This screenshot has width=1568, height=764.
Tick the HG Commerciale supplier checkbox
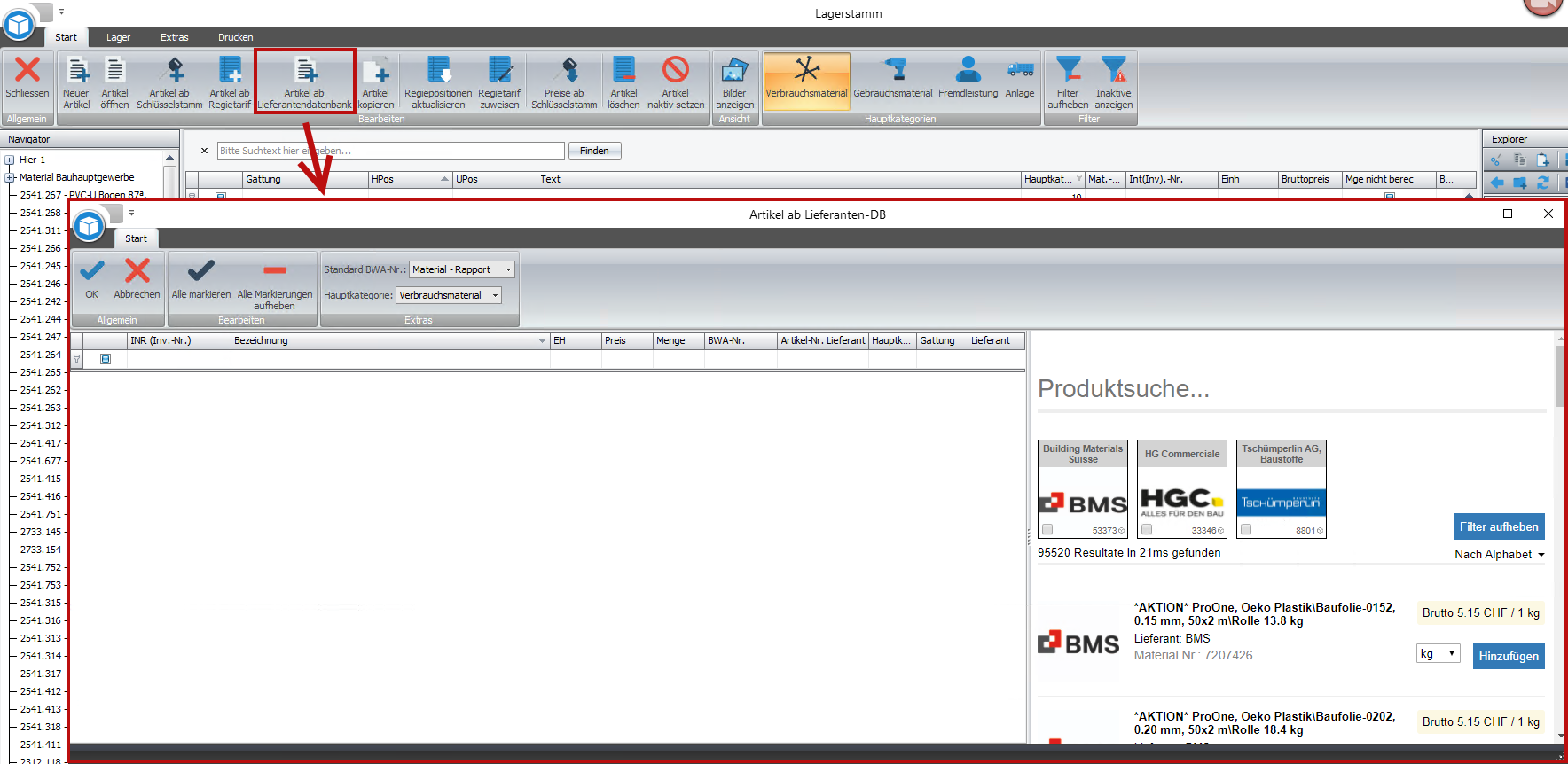tap(1147, 529)
